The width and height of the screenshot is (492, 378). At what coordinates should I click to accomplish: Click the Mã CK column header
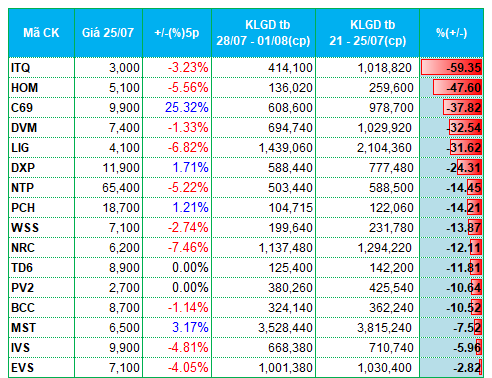[x=41, y=33]
